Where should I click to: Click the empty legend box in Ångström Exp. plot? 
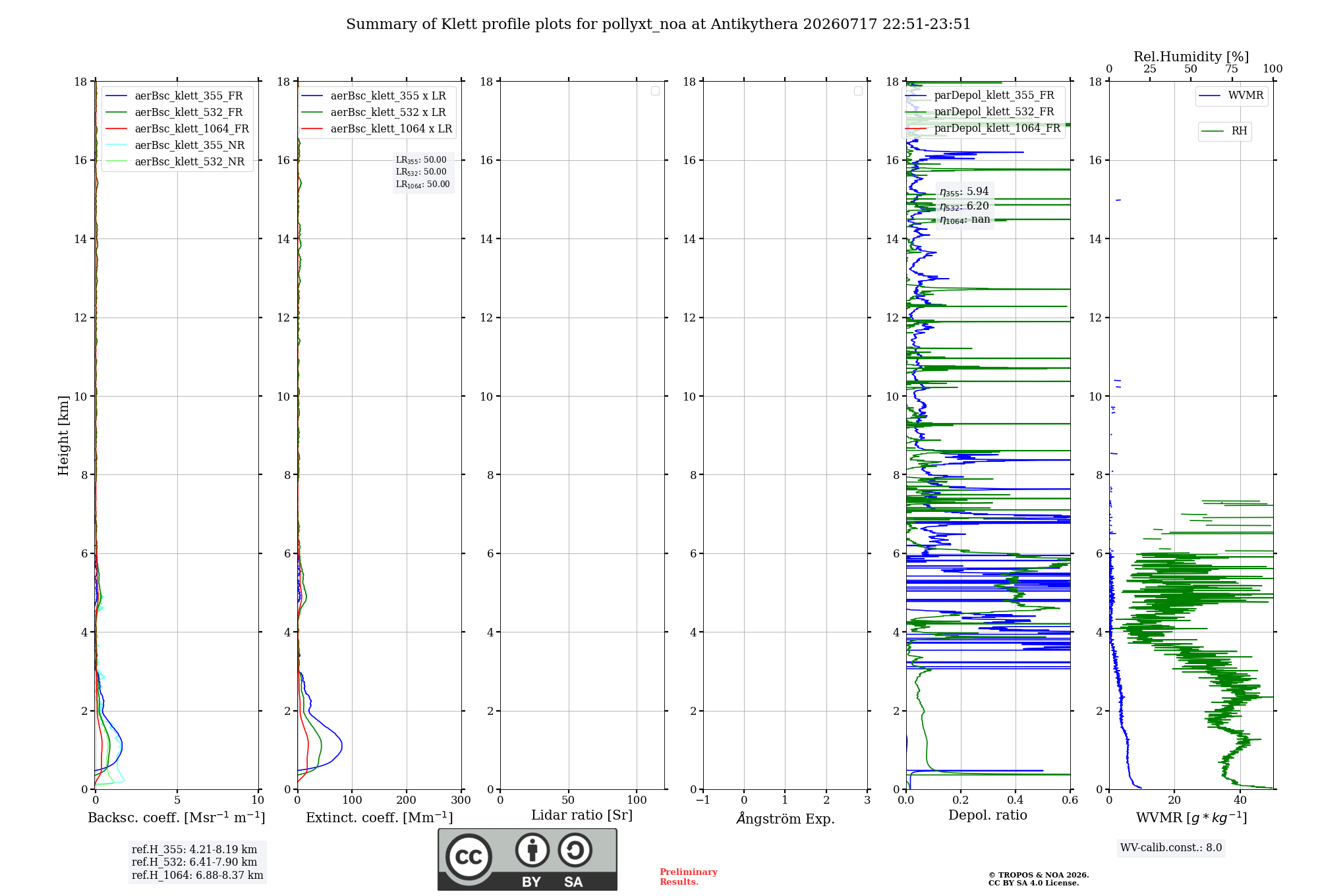point(858,91)
